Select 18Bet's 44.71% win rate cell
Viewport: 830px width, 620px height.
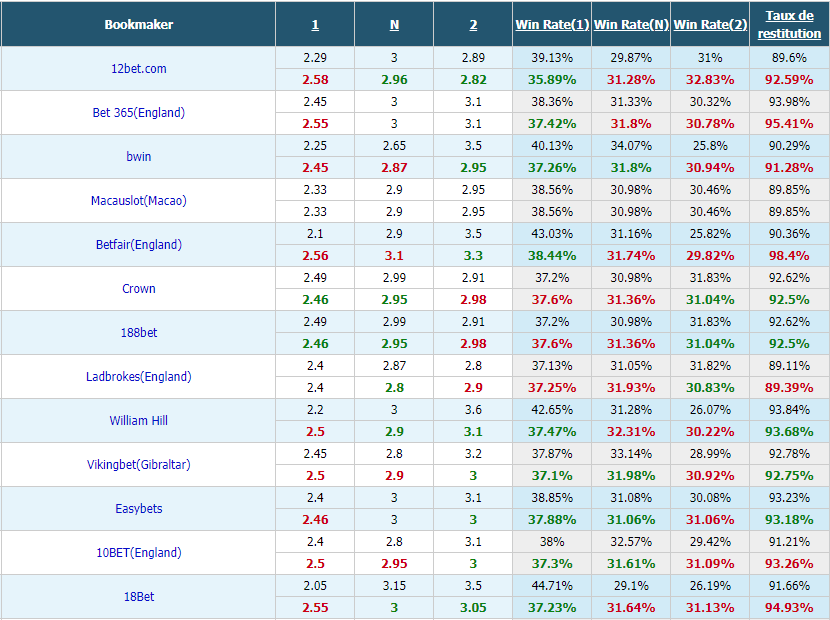pos(552,586)
